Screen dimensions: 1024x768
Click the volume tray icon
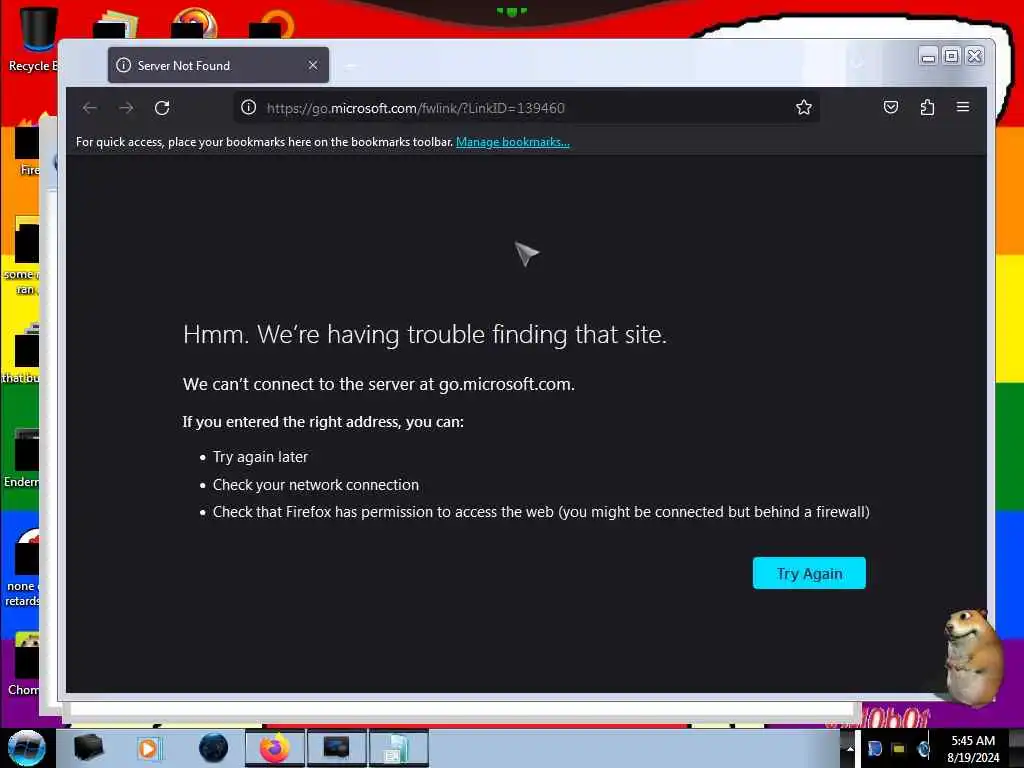coord(923,749)
